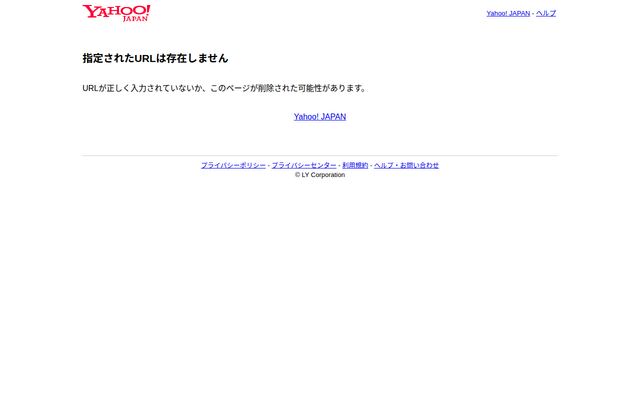Image resolution: width=640 pixels, height=400 pixels.
Task: Click the heading 指定されたURLは存在しません
Action: click(x=155, y=58)
